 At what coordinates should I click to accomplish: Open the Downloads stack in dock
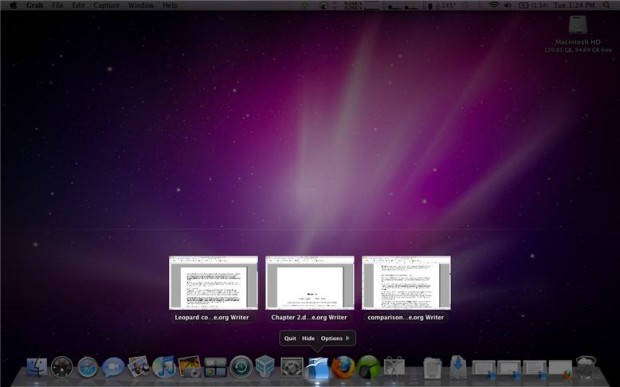coord(458,367)
